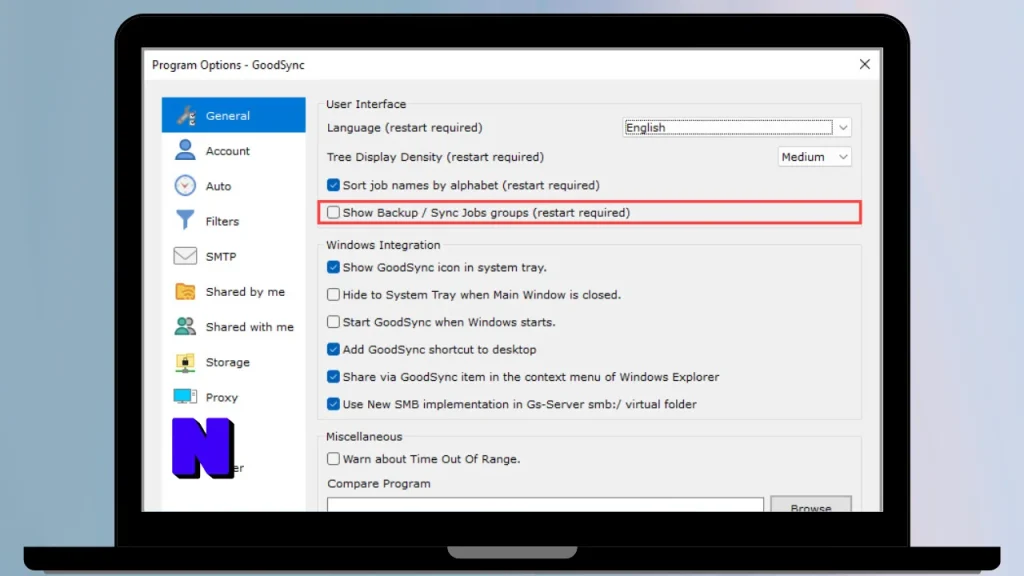Open the Shared with me section

pyautogui.click(x=234, y=327)
